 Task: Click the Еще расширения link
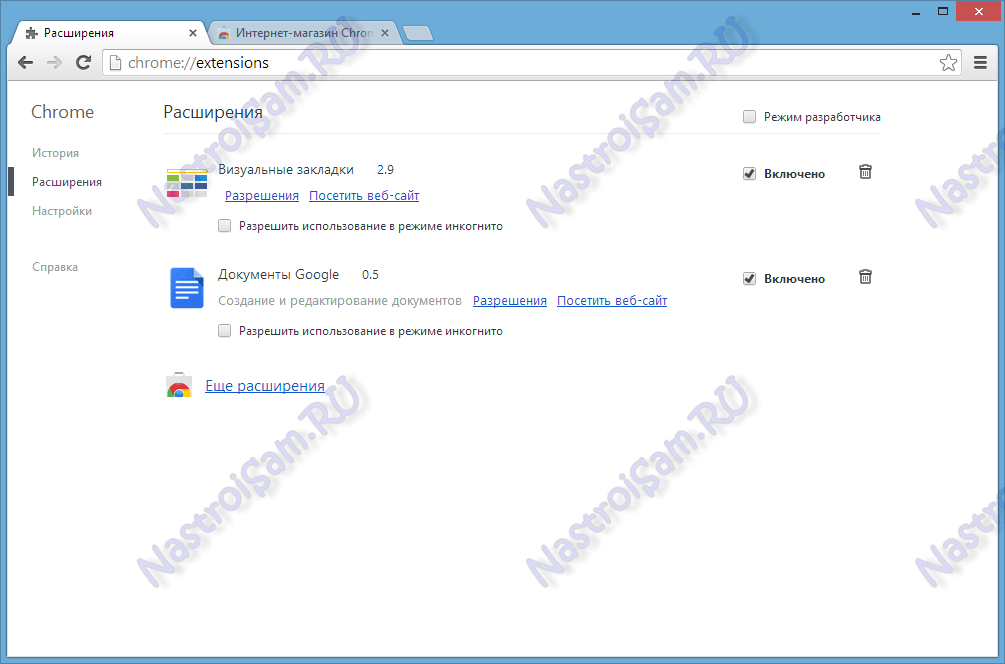coord(264,385)
